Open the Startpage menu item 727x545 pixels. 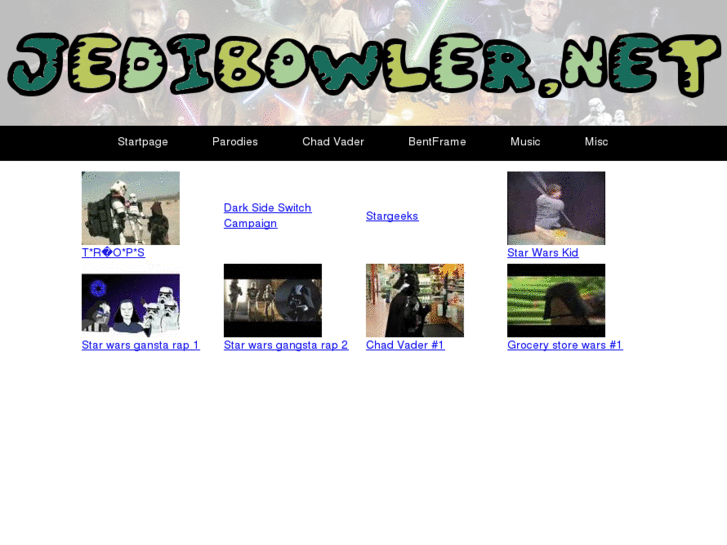[x=142, y=142]
